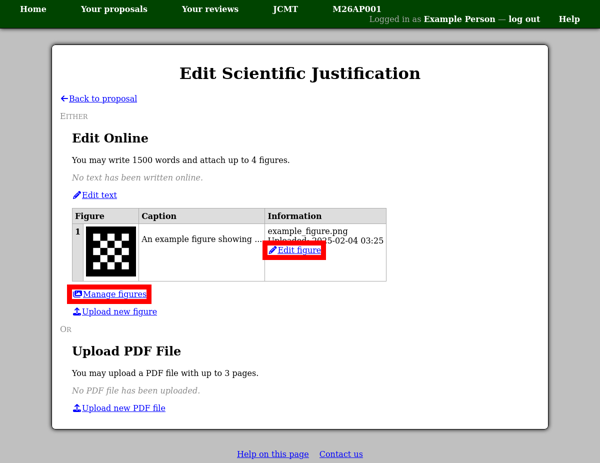Open the JCMT navigation item

285,9
